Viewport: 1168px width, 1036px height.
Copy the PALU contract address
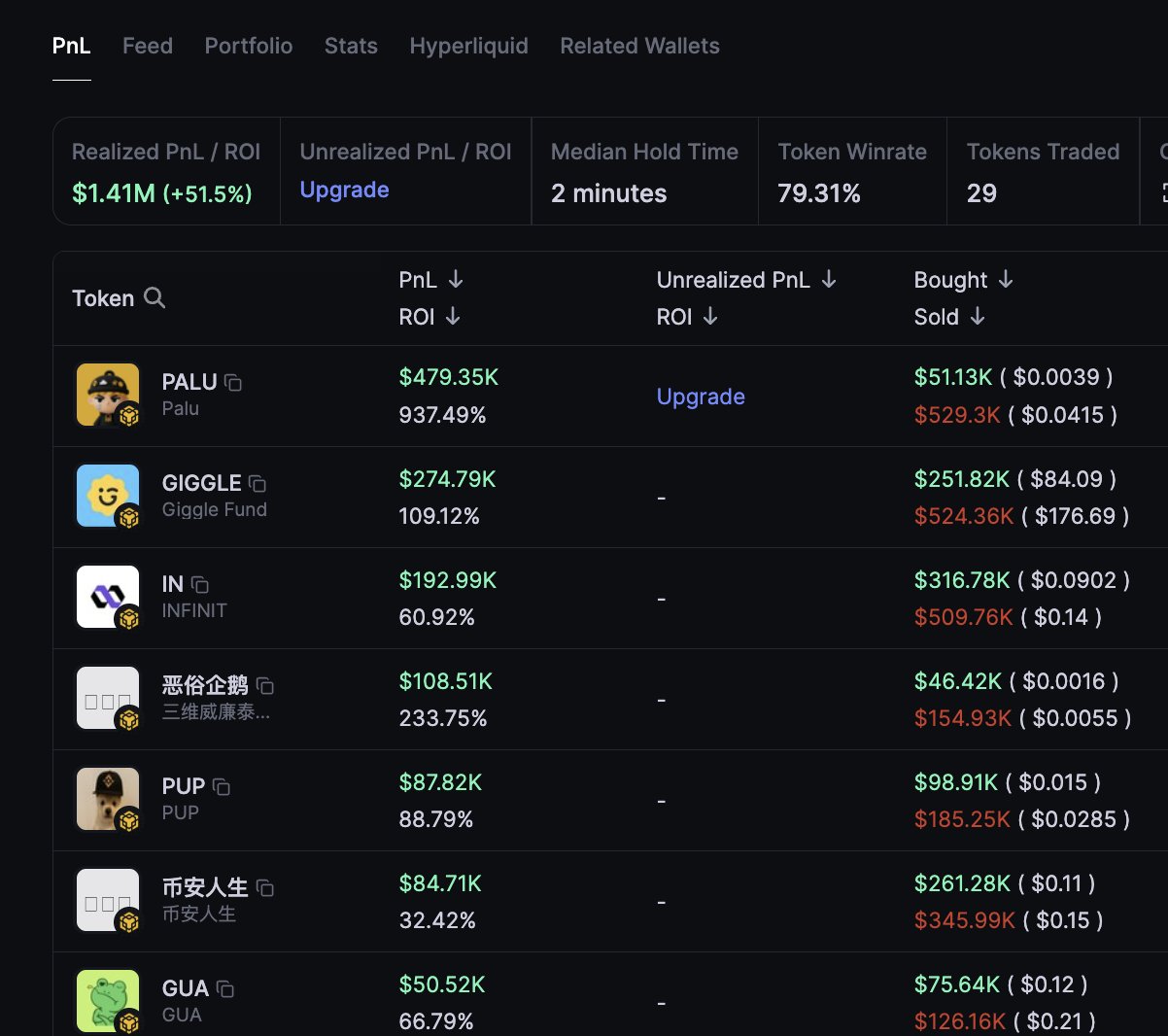233,381
